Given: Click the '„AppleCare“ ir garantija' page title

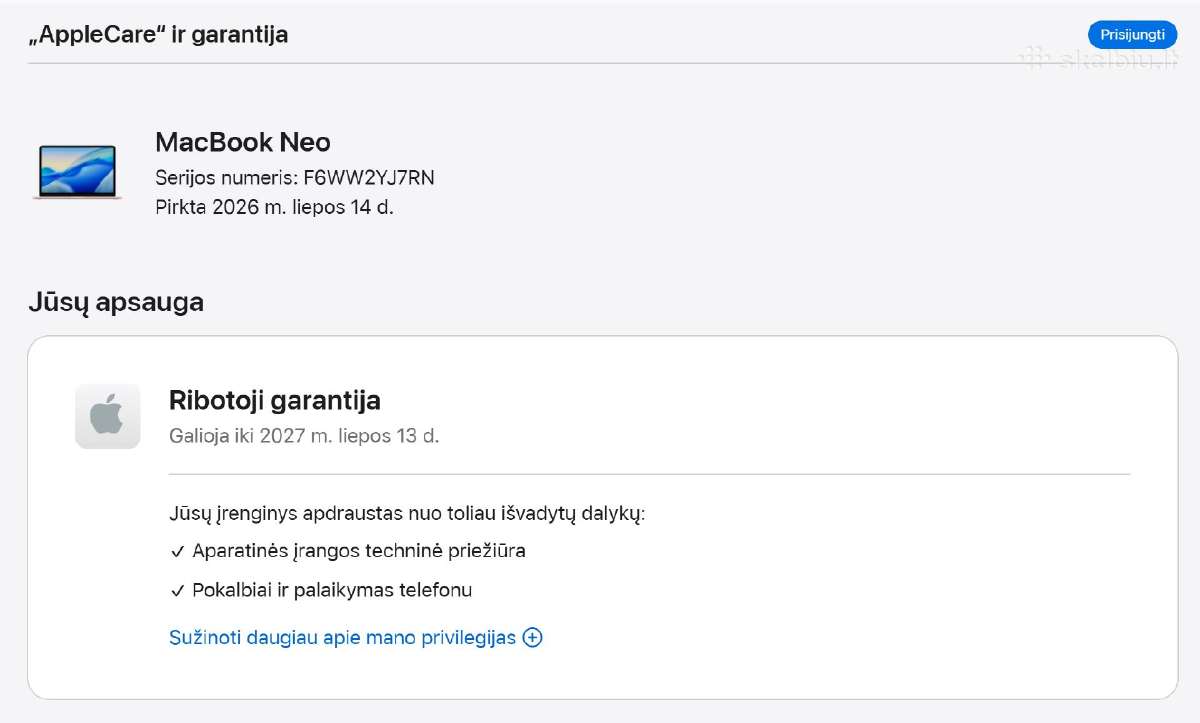Looking at the screenshot, I should click(158, 34).
